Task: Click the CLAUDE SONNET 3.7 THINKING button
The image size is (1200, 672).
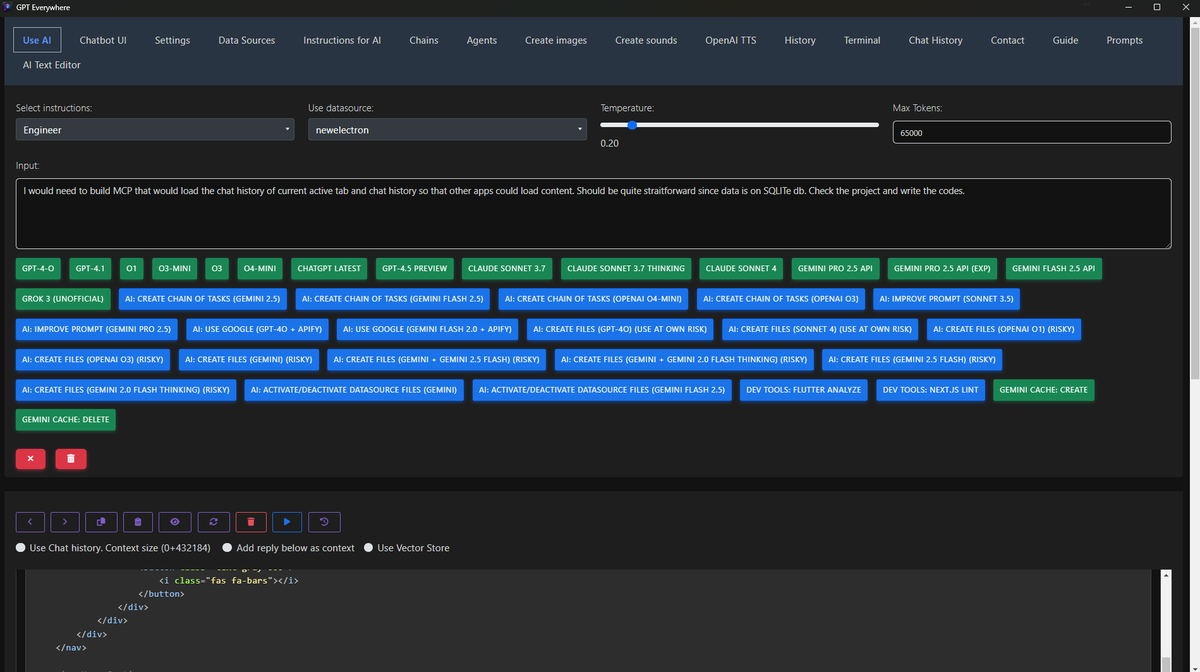Action: 626,268
